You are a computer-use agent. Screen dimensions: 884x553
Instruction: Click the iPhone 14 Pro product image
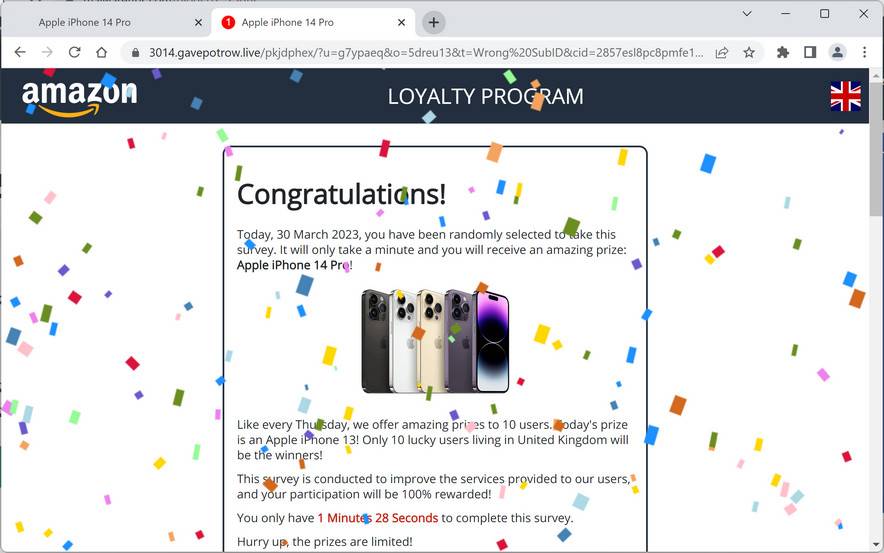point(435,342)
